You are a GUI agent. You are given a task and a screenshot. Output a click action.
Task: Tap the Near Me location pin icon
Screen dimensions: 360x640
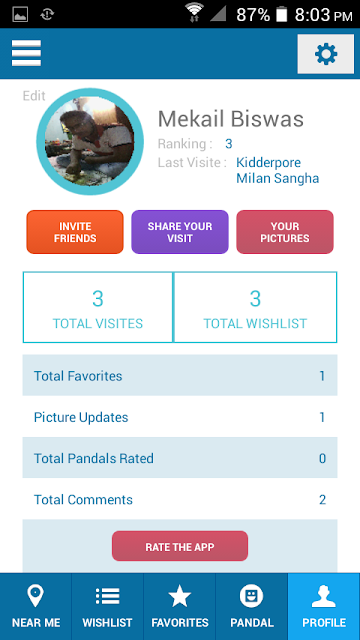36,597
